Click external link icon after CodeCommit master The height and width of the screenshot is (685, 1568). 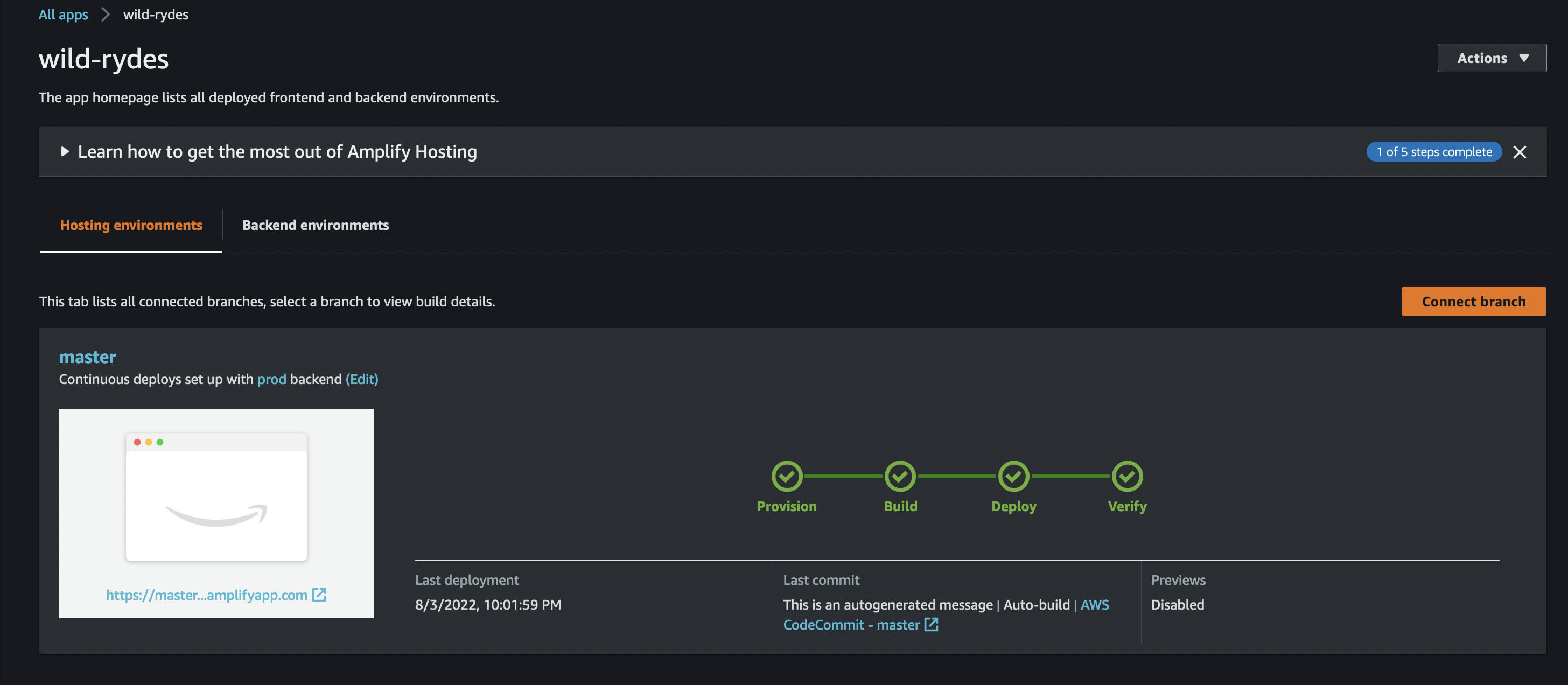pyautogui.click(x=932, y=624)
